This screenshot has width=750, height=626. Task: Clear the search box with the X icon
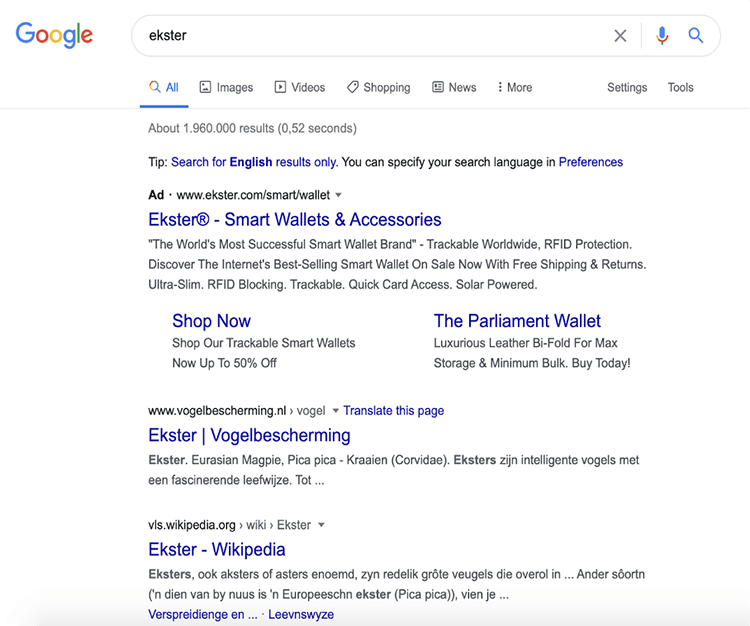[x=620, y=36]
